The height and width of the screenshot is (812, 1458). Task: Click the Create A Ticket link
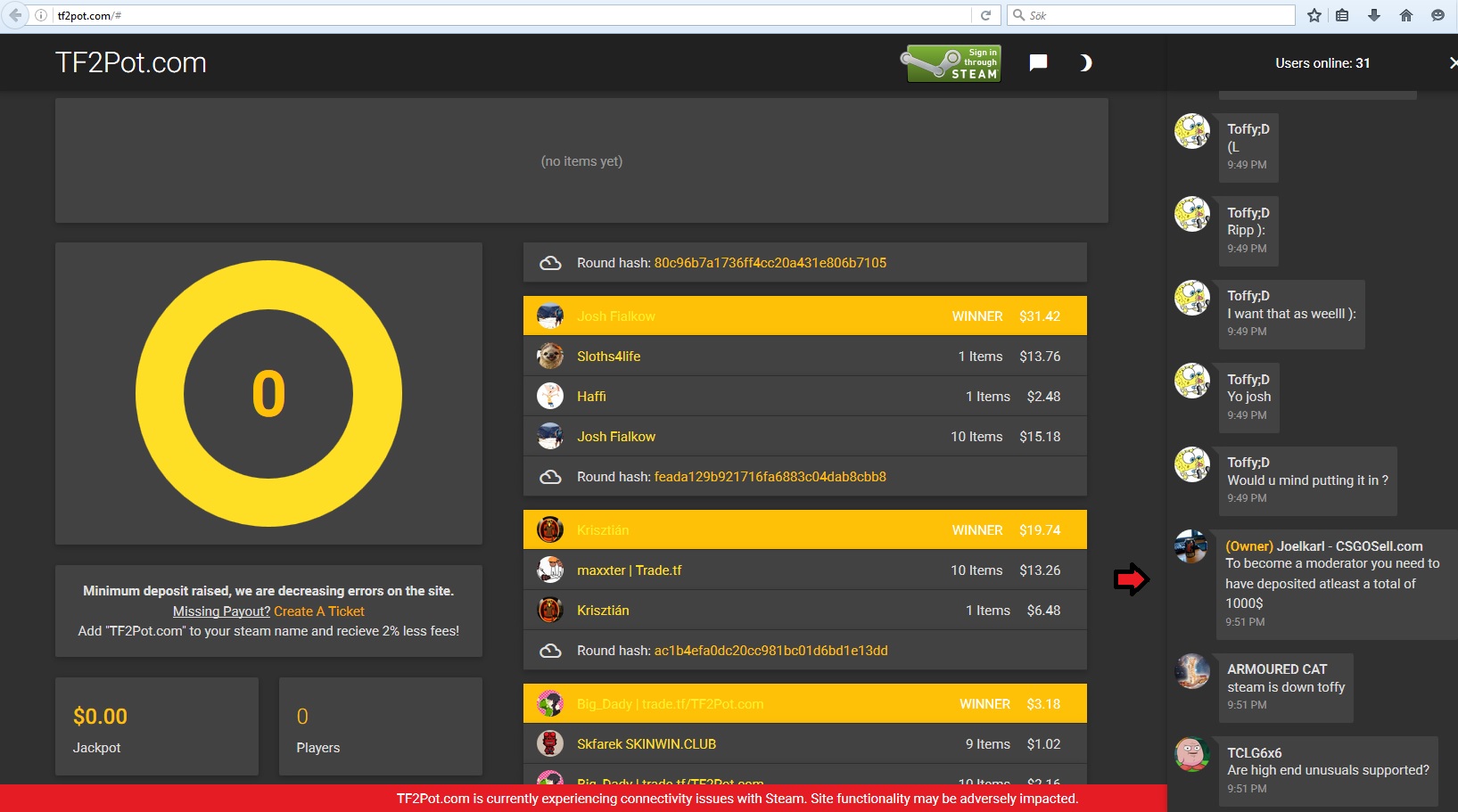tap(319, 611)
